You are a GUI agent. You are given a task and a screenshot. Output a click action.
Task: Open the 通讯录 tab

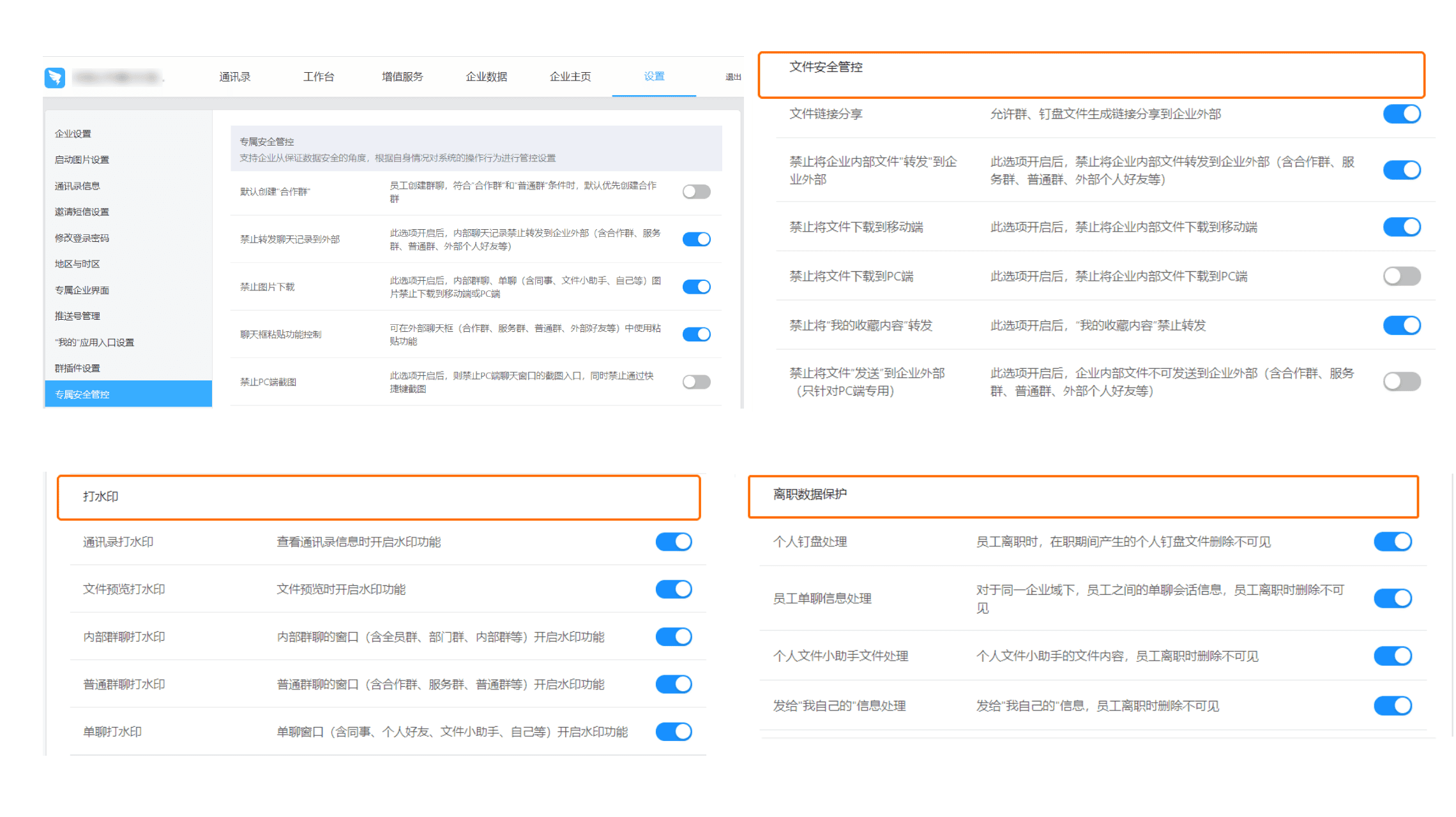point(234,77)
